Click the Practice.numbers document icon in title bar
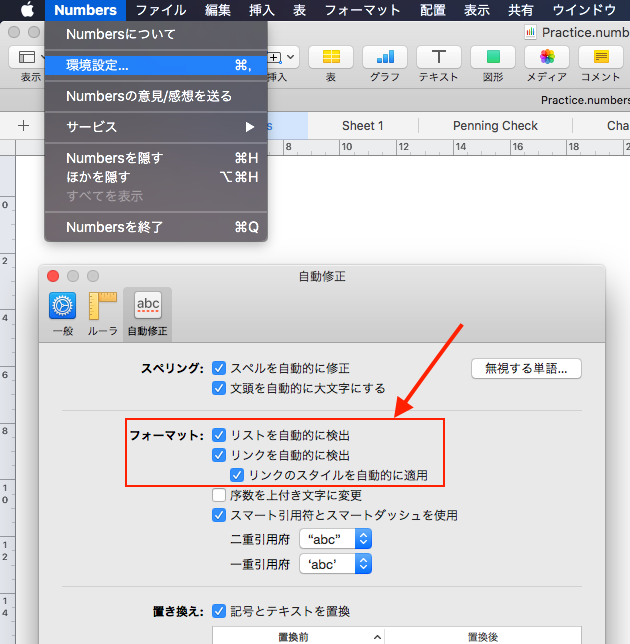 (530, 32)
